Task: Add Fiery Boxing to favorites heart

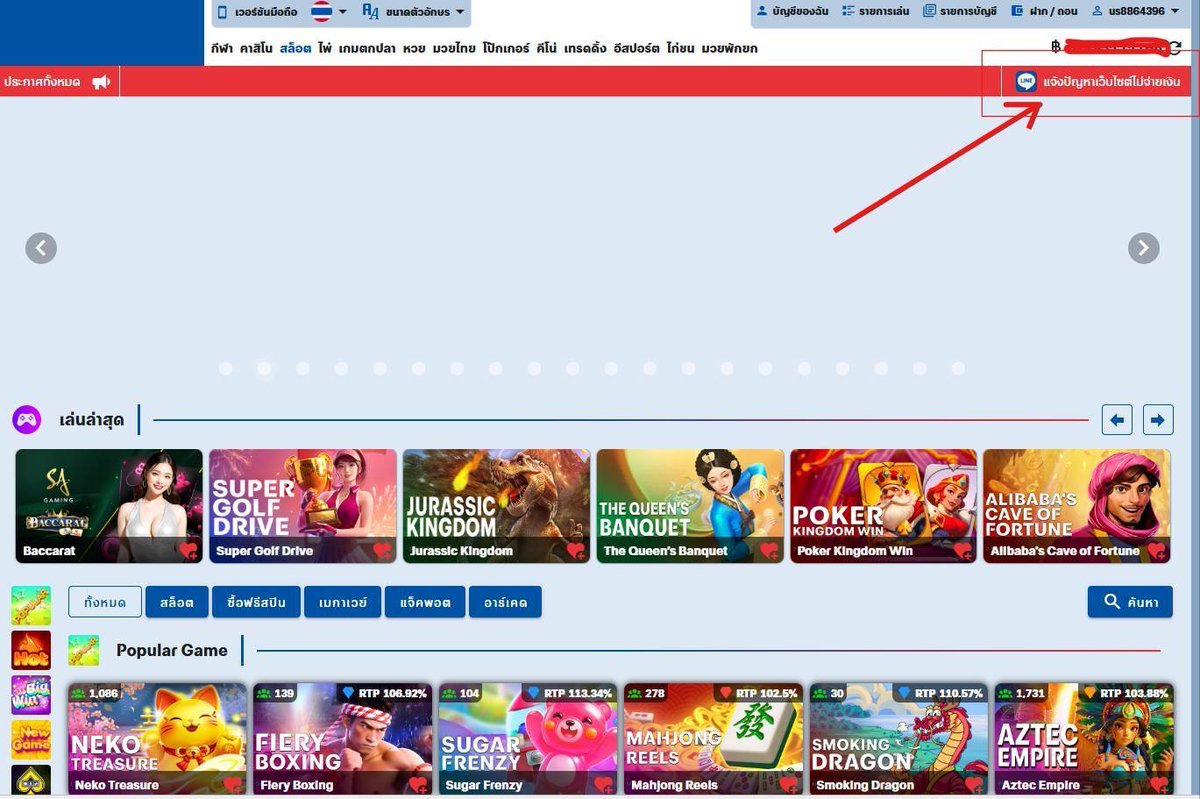Action: 418,786
